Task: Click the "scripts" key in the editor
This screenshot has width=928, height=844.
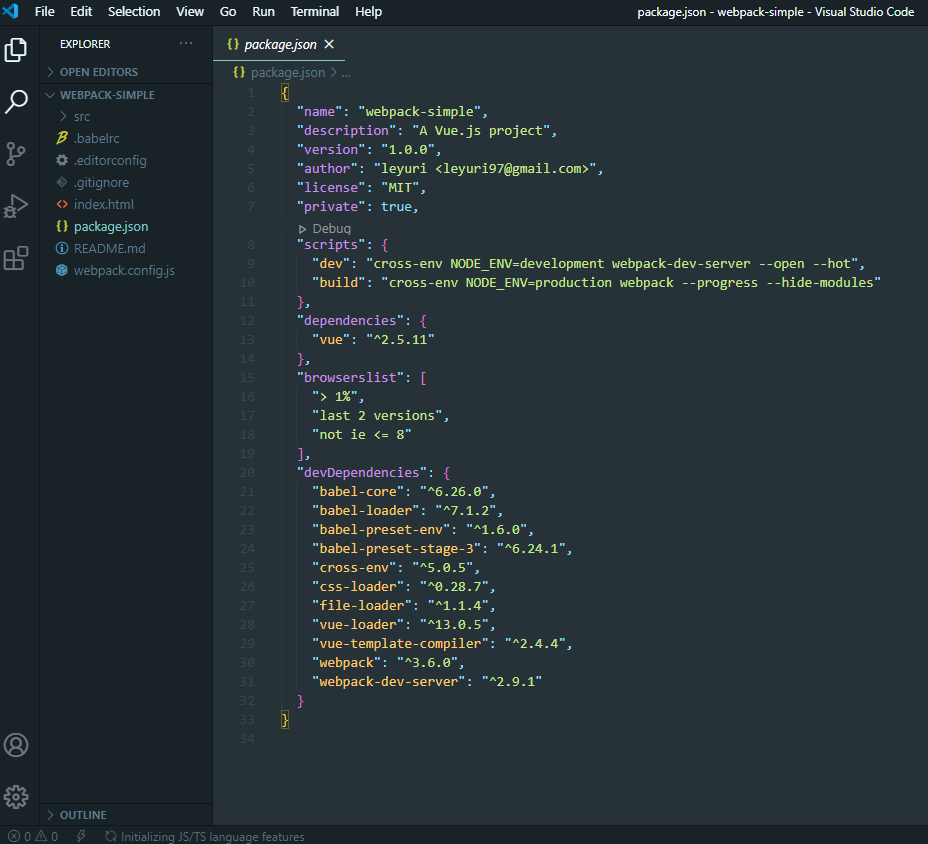Action: click(331, 244)
